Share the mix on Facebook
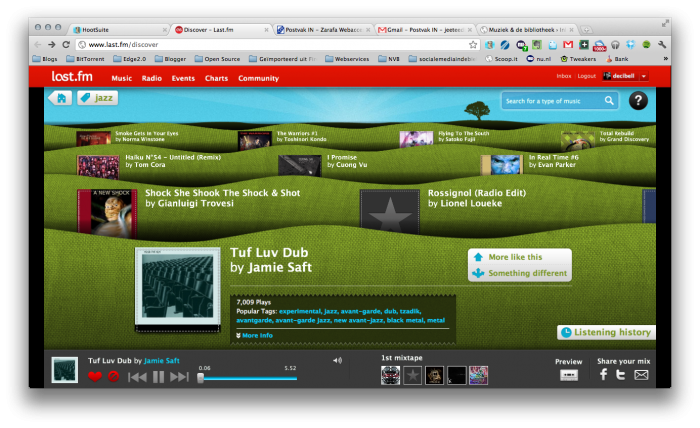 (x=603, y=374)
